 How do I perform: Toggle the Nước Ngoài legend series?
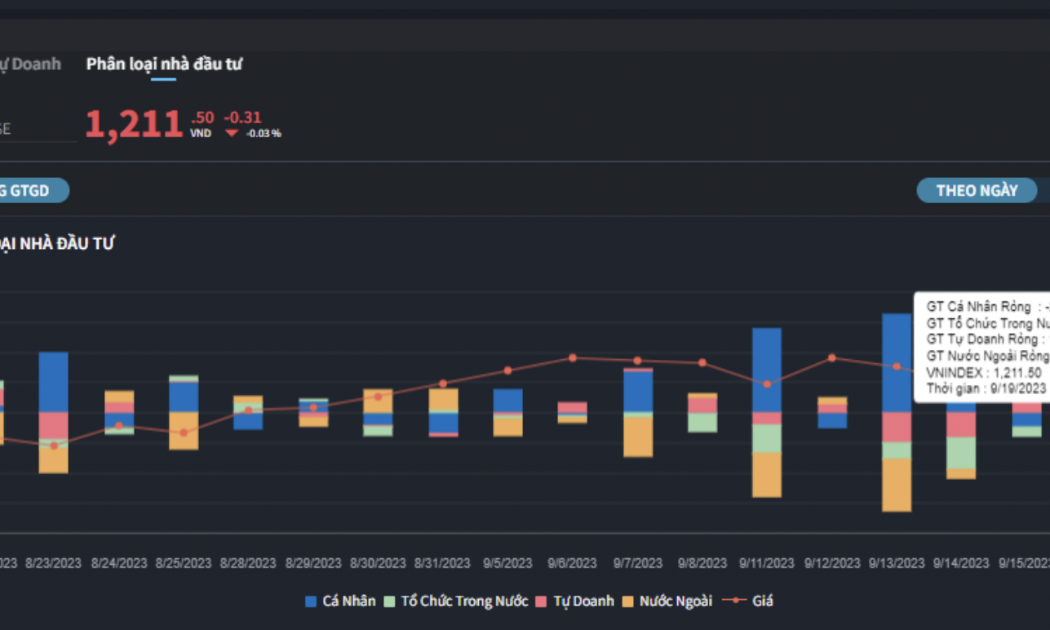pyautogui.click(x=668, y=601)
